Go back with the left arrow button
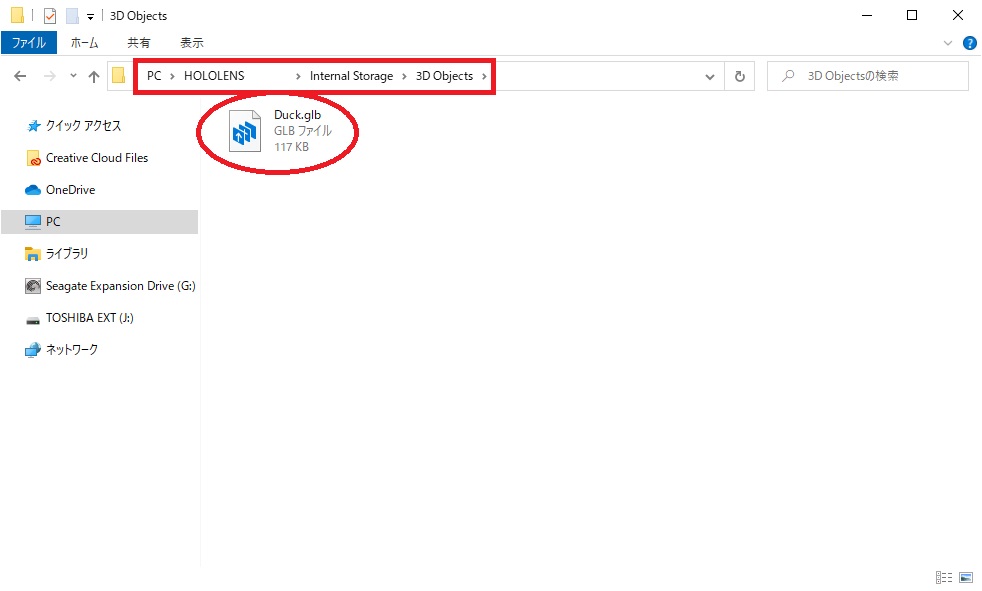The height and width of the screenshot is (591, 982). (20, 76)
